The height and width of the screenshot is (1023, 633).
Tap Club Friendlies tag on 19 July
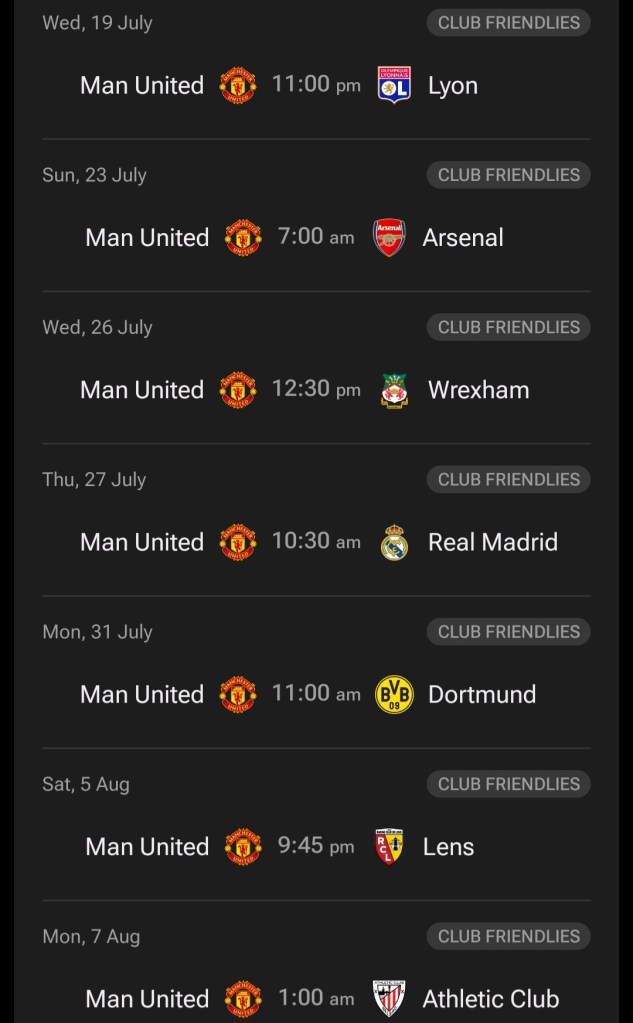pos(508,22)
